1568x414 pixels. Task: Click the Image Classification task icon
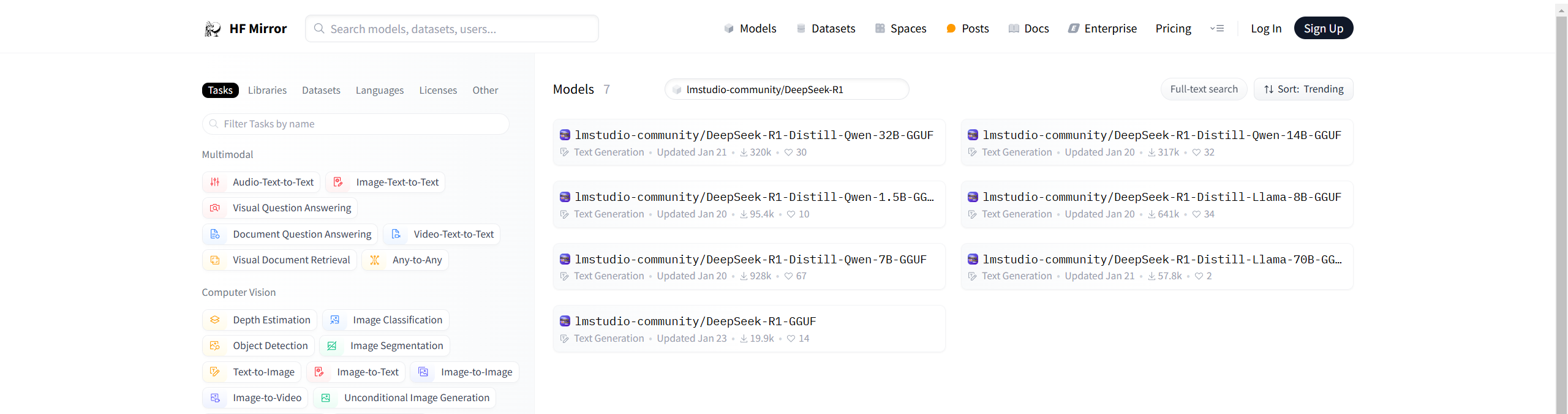[335, 320]
